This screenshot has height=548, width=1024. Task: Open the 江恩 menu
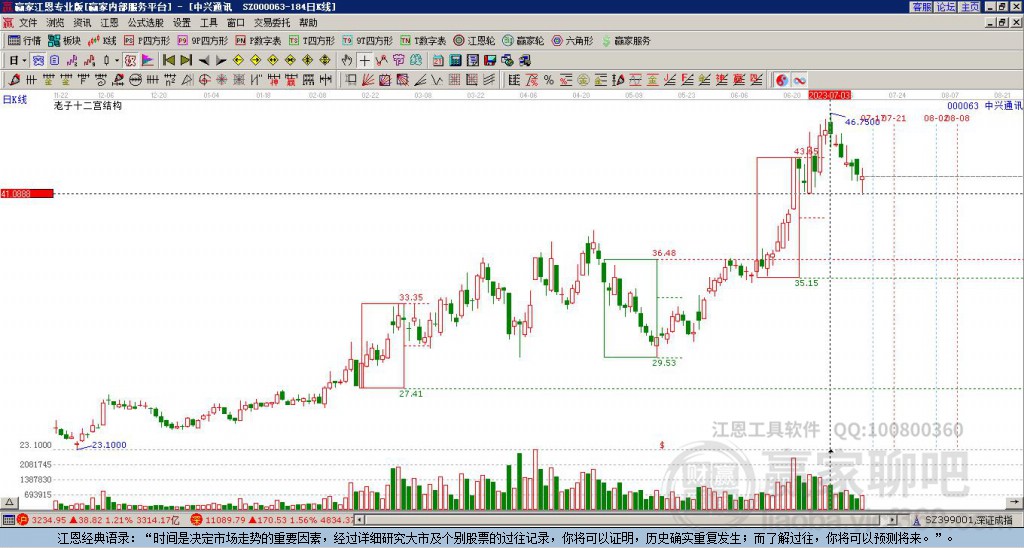click(109, 23)
